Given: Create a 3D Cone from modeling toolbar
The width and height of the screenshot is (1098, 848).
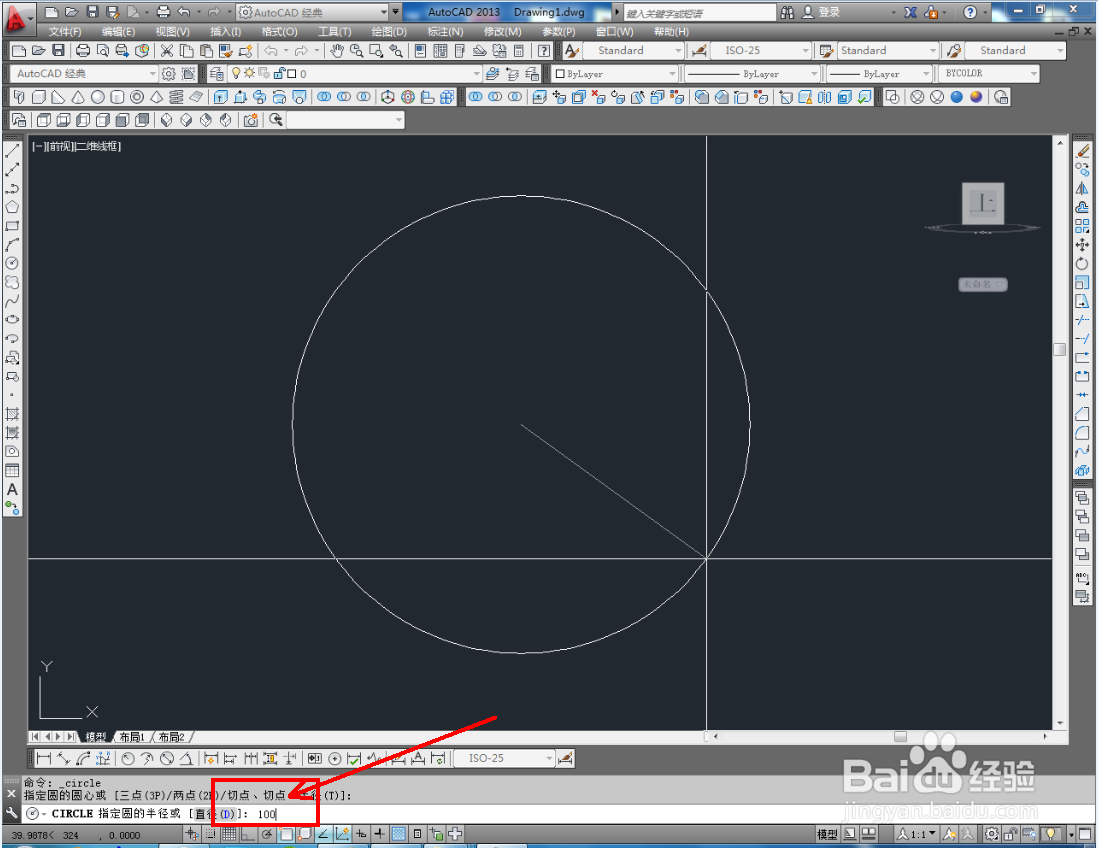Looking at the screenshot, I should click(x=78, y=97).
